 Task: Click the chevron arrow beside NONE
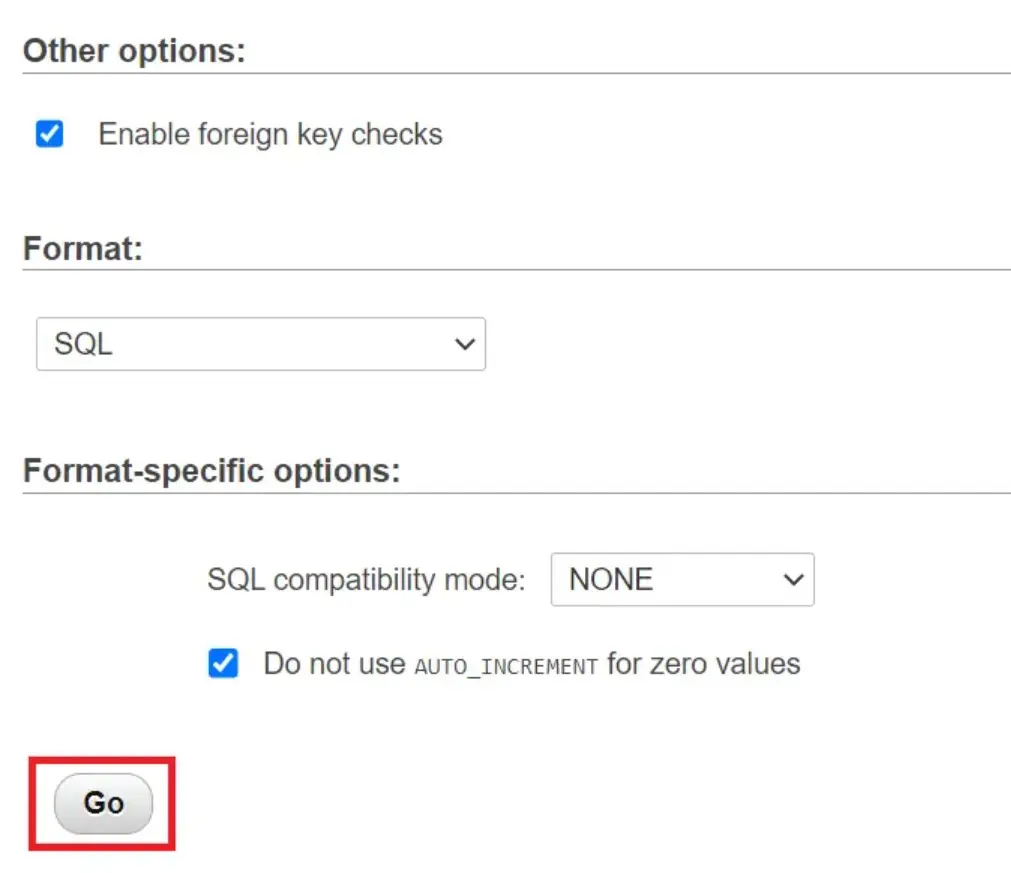coord(793,580)
